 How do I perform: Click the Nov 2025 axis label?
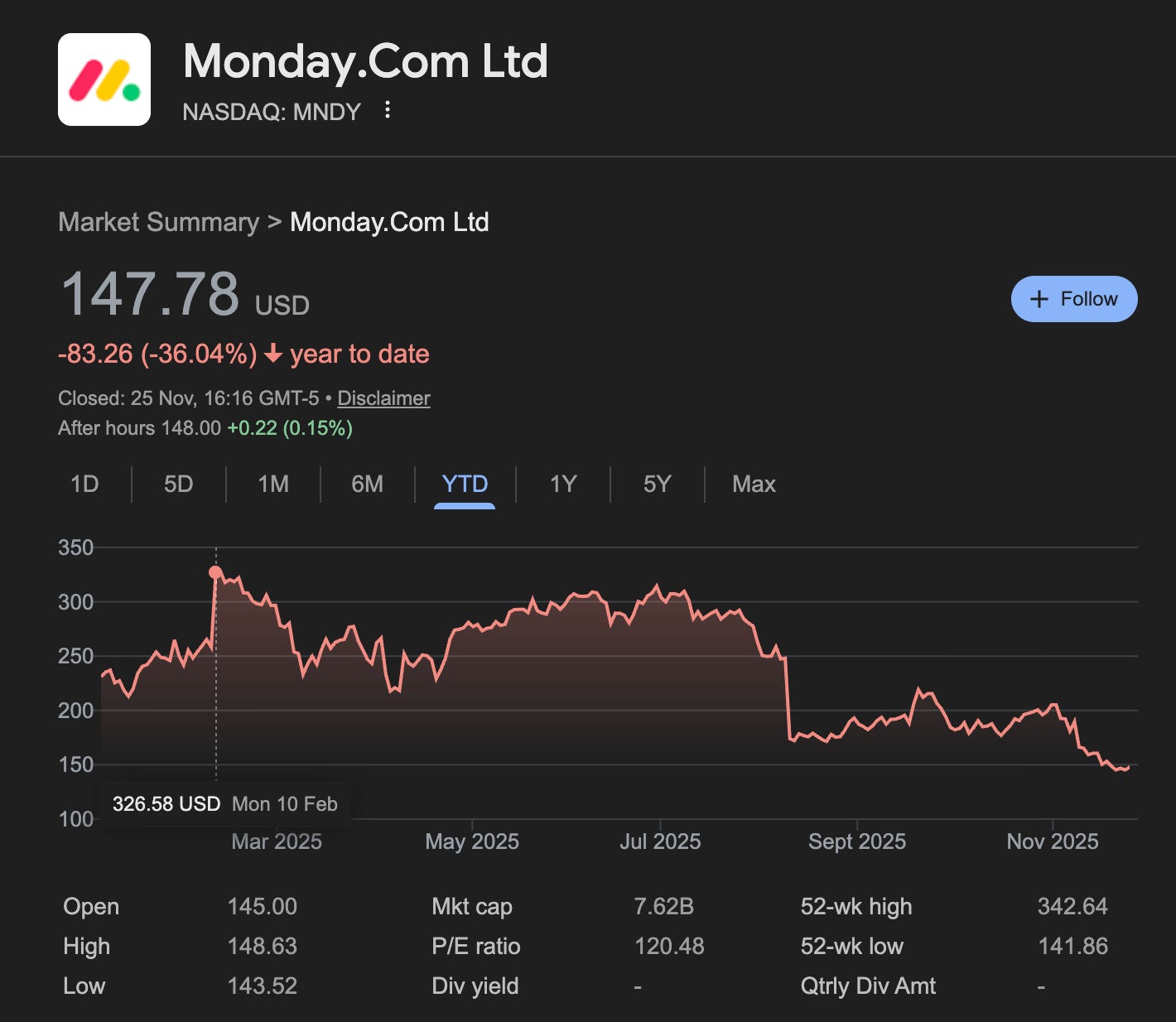(1053, 841)
